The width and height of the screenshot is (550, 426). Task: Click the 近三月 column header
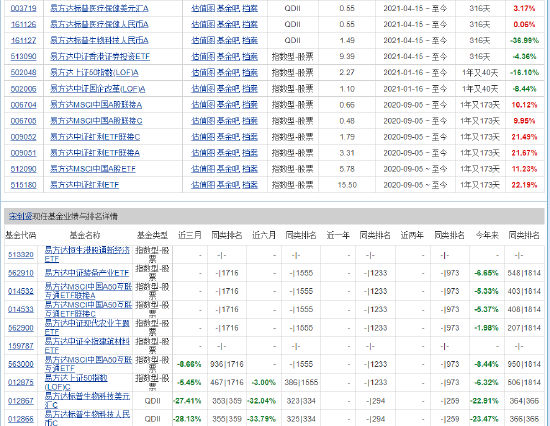point(190,235)
